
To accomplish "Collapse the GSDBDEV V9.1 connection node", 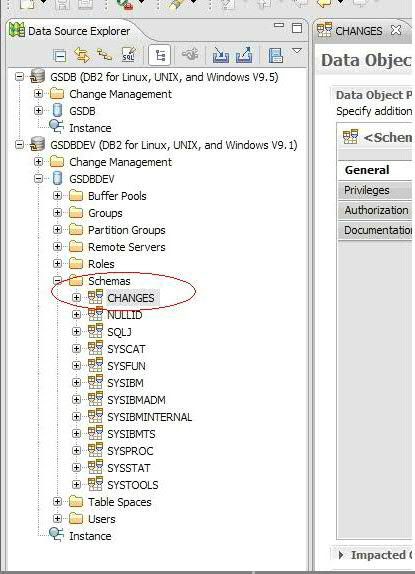I will 19,145.
